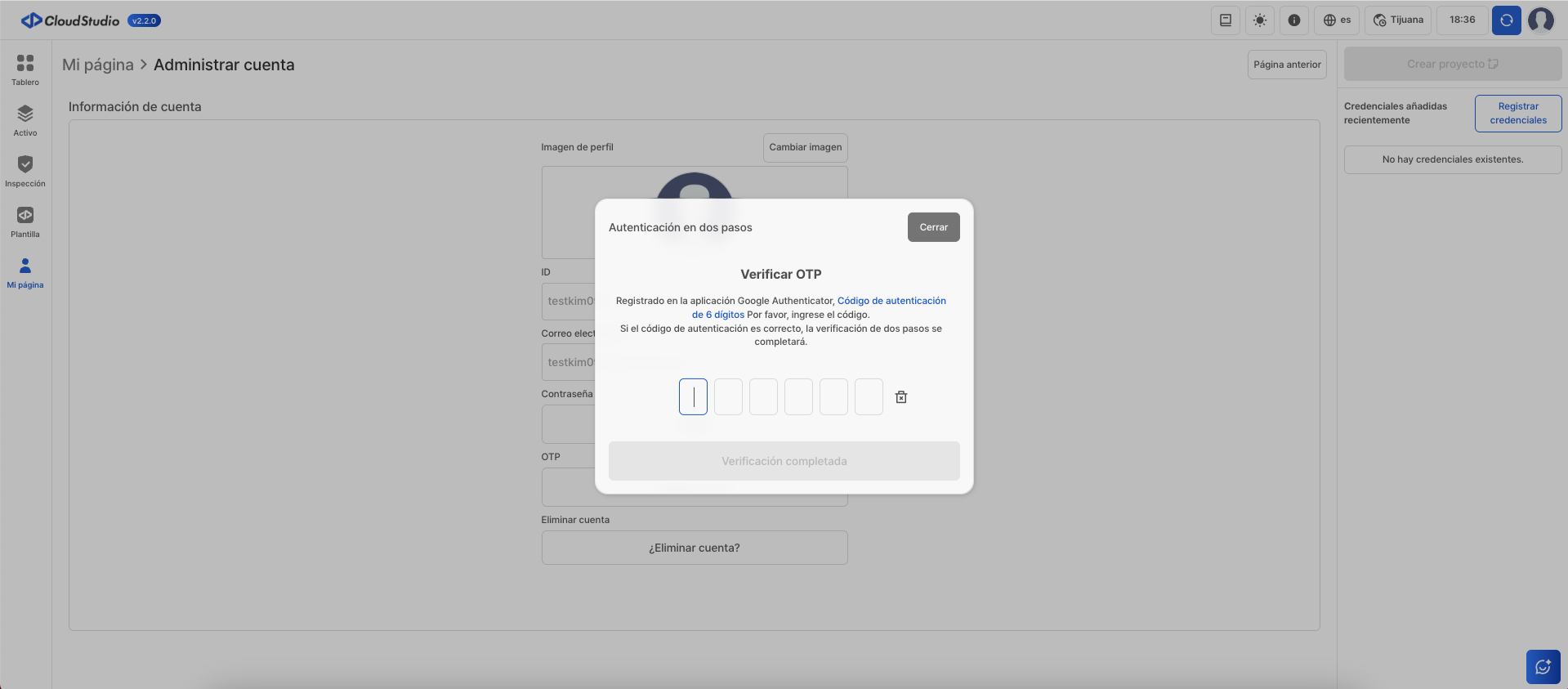Click the info icon in header
1568x689 pixels.
[1293, 20]
